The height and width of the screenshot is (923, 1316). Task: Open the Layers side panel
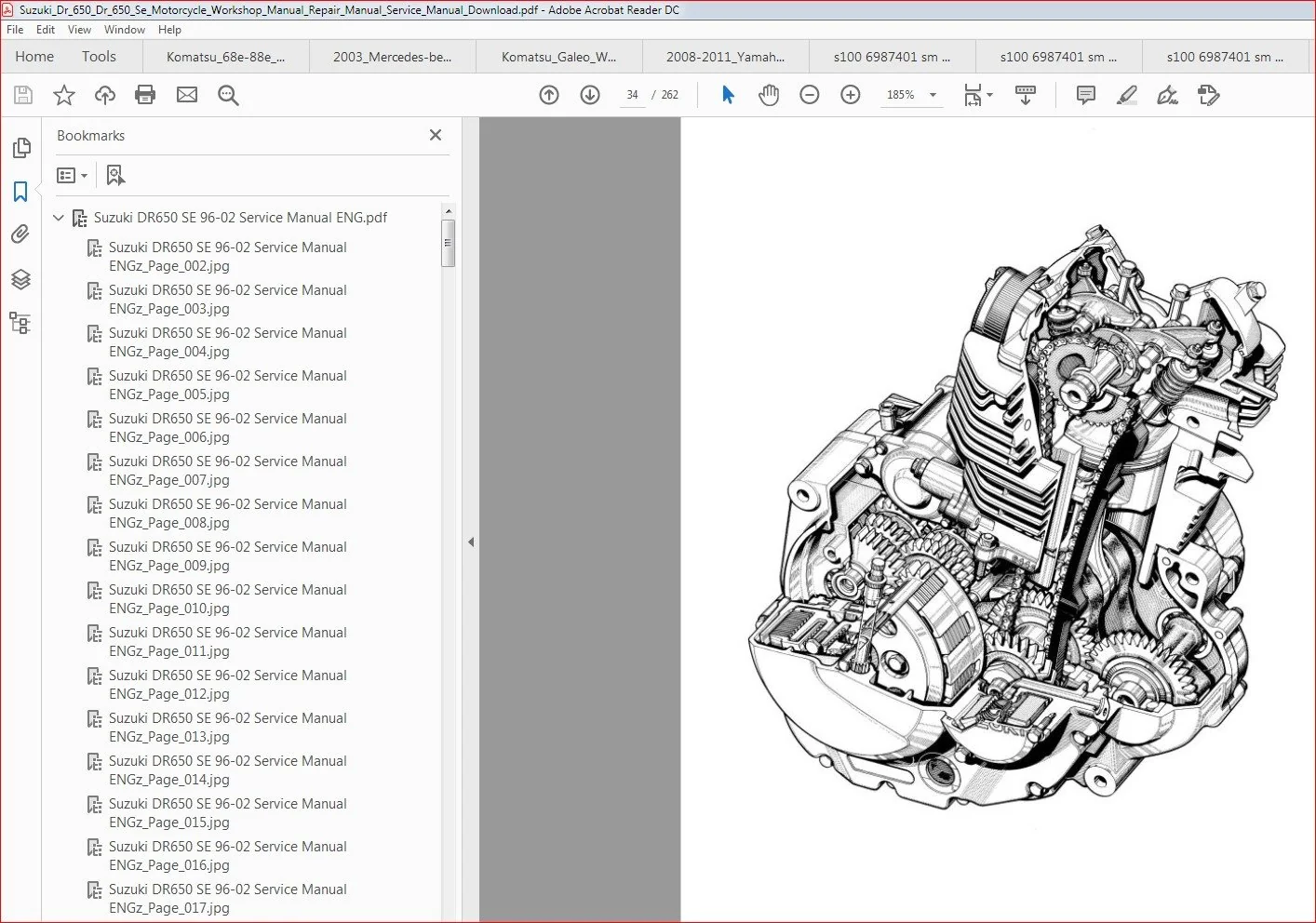(x=20, y=279)
